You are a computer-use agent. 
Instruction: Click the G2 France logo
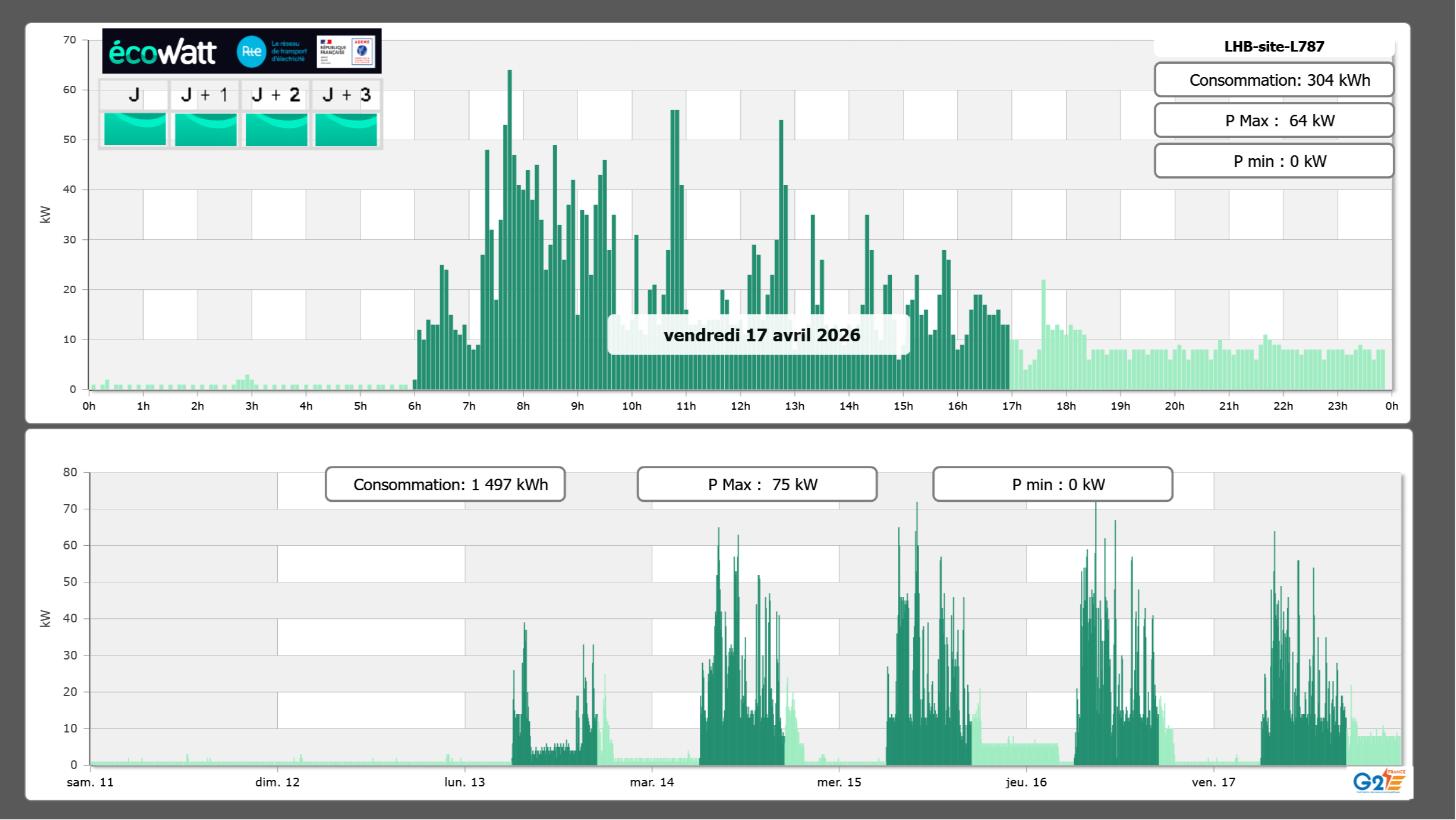(1379, 782)
